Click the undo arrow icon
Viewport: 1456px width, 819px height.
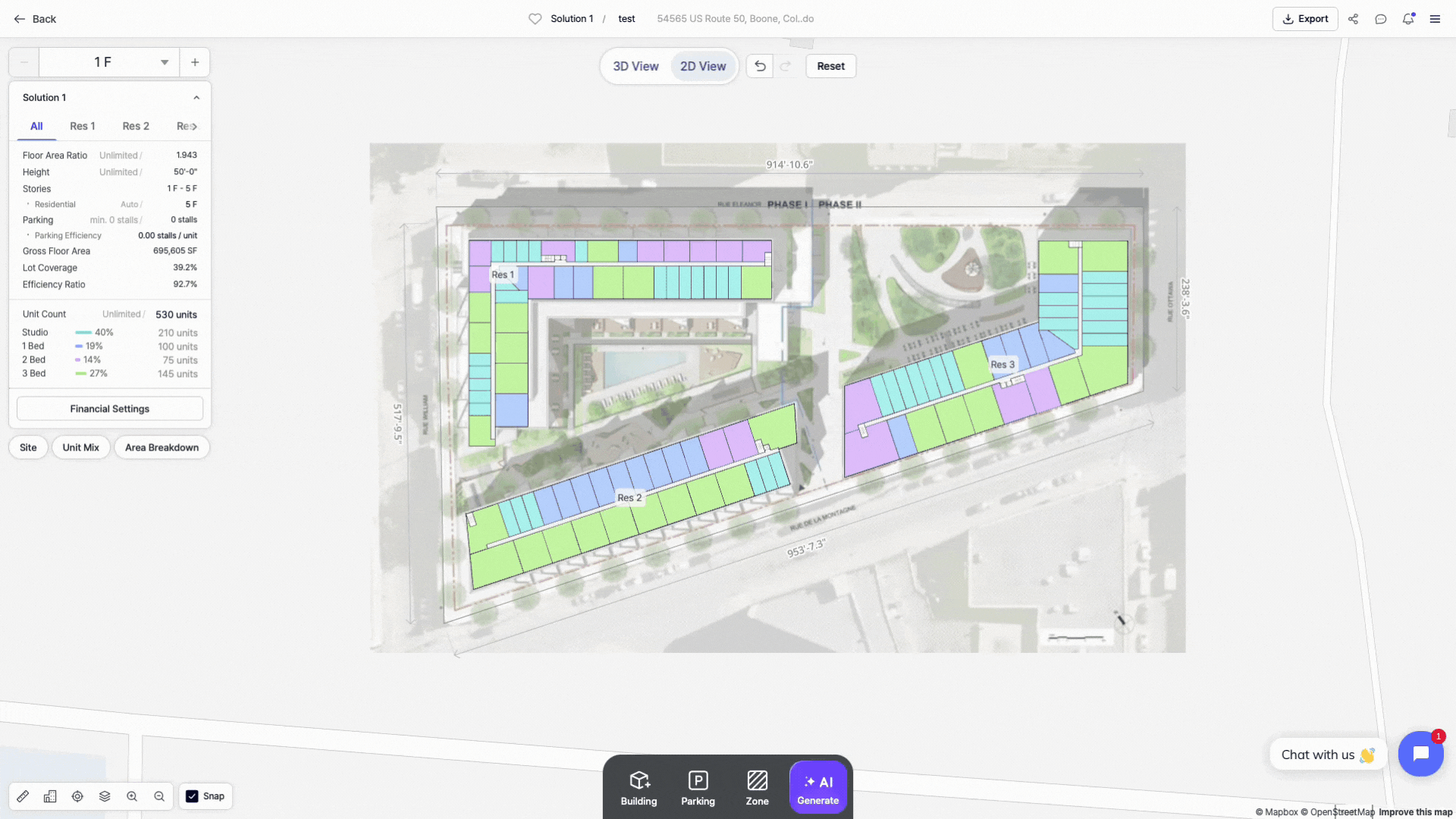(x=760, y=66)
